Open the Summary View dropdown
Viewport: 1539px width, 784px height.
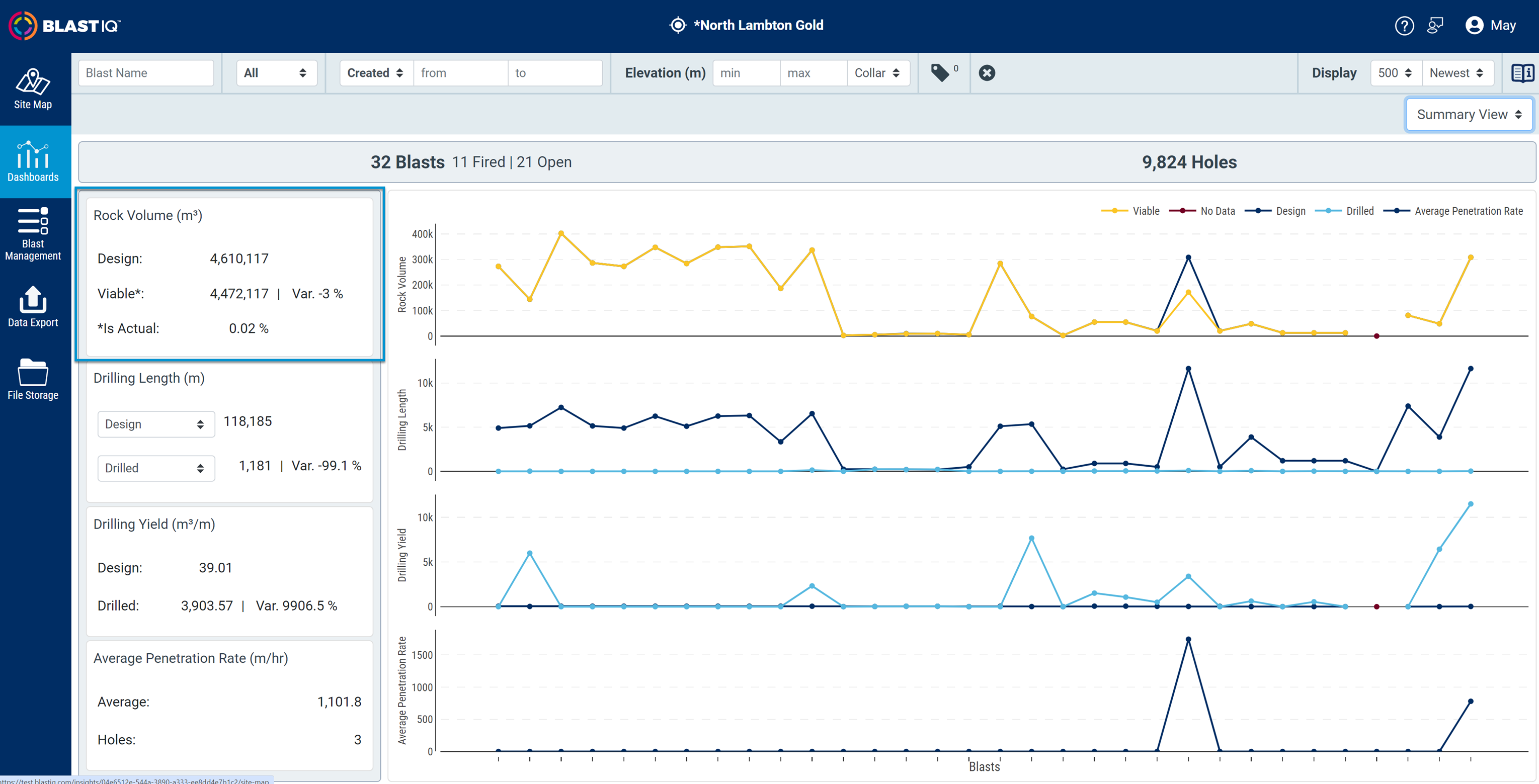click(x=1469, y=114)
